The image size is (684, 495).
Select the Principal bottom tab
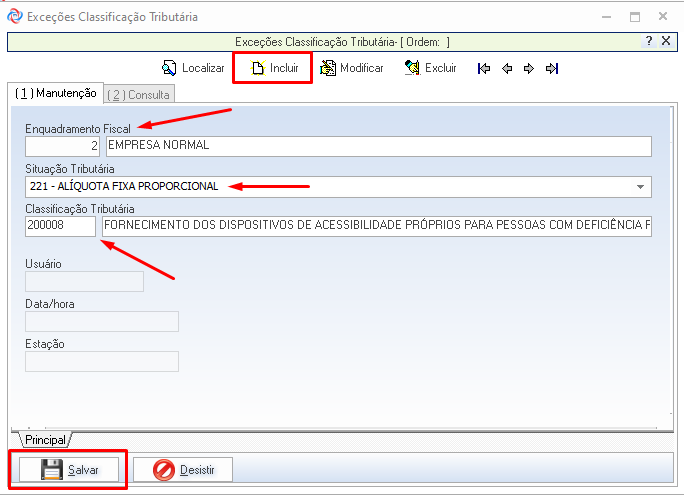[46, 440]
